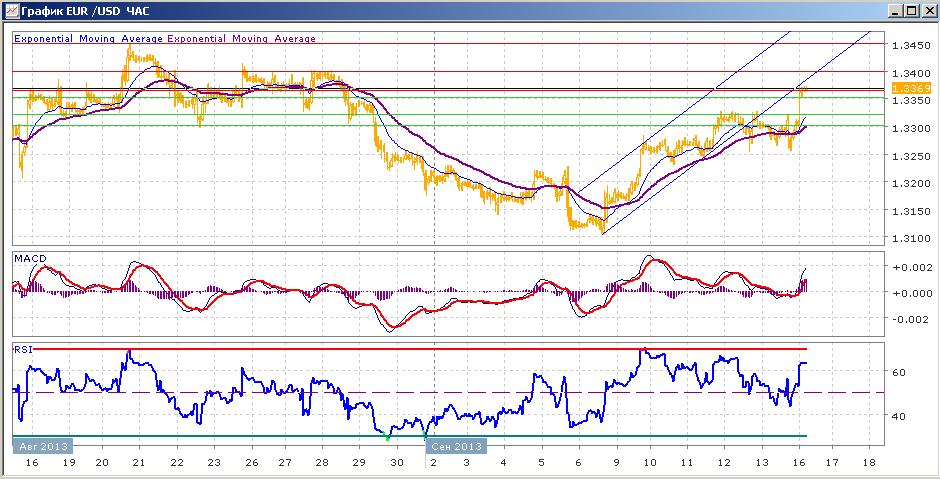Viewport: 940px width, 479px height.
Task: Click date label 21 on time axis
Action: [x=139, y=463]
